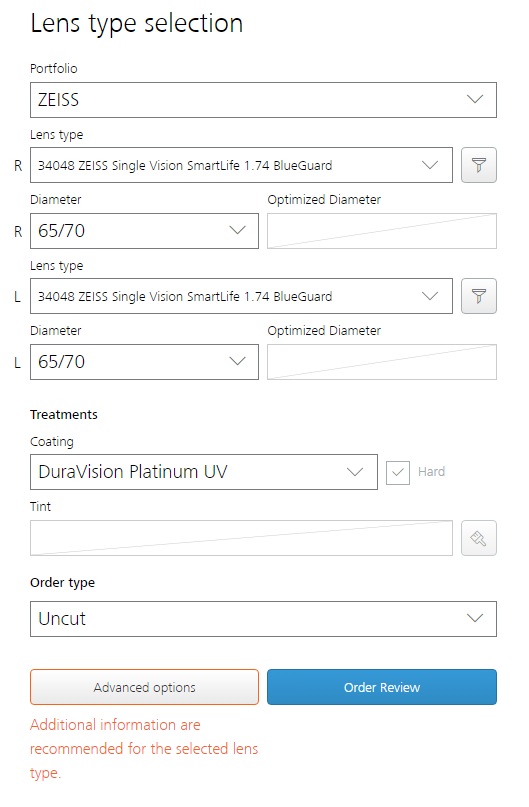Open the DuraVision Platinum UV coating dropdown
529x807 pixels.
(x=204, y=472)
